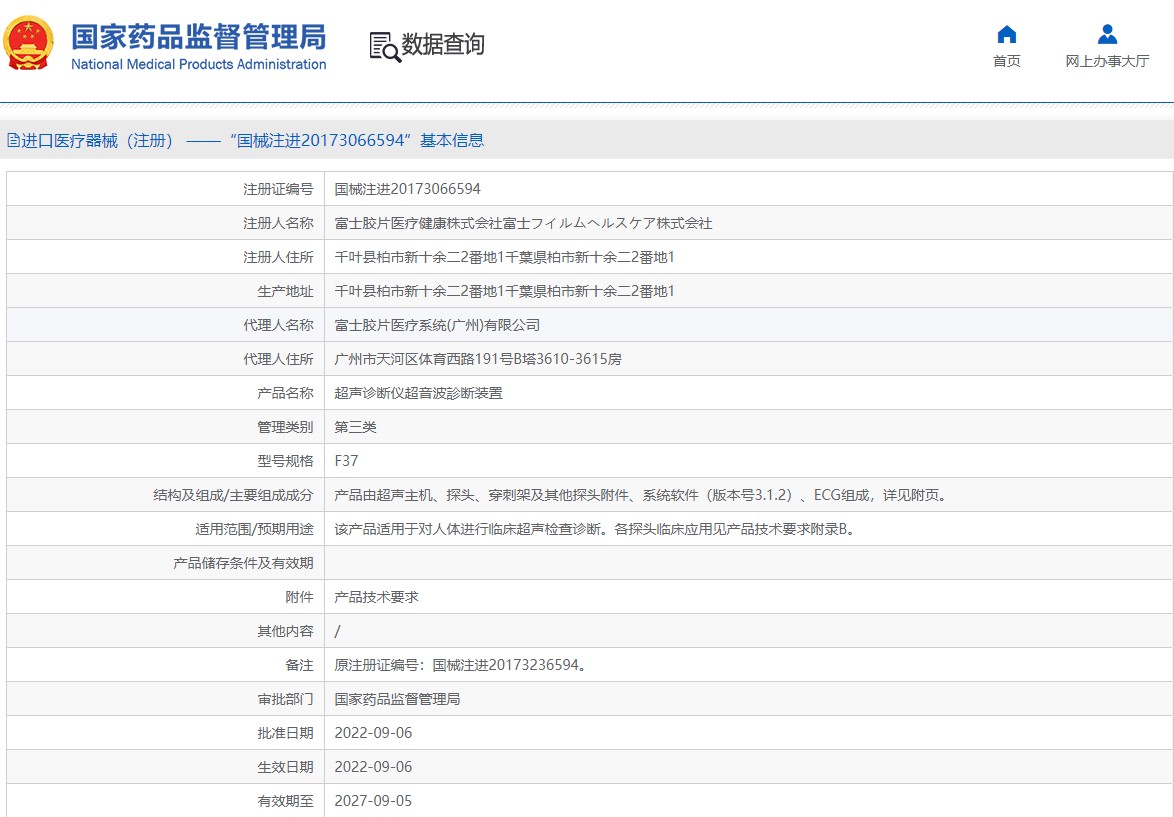Select the slash value in 其他内容 row
Viewport: 1174px width, 817px height.
click(x=337, y=631)
